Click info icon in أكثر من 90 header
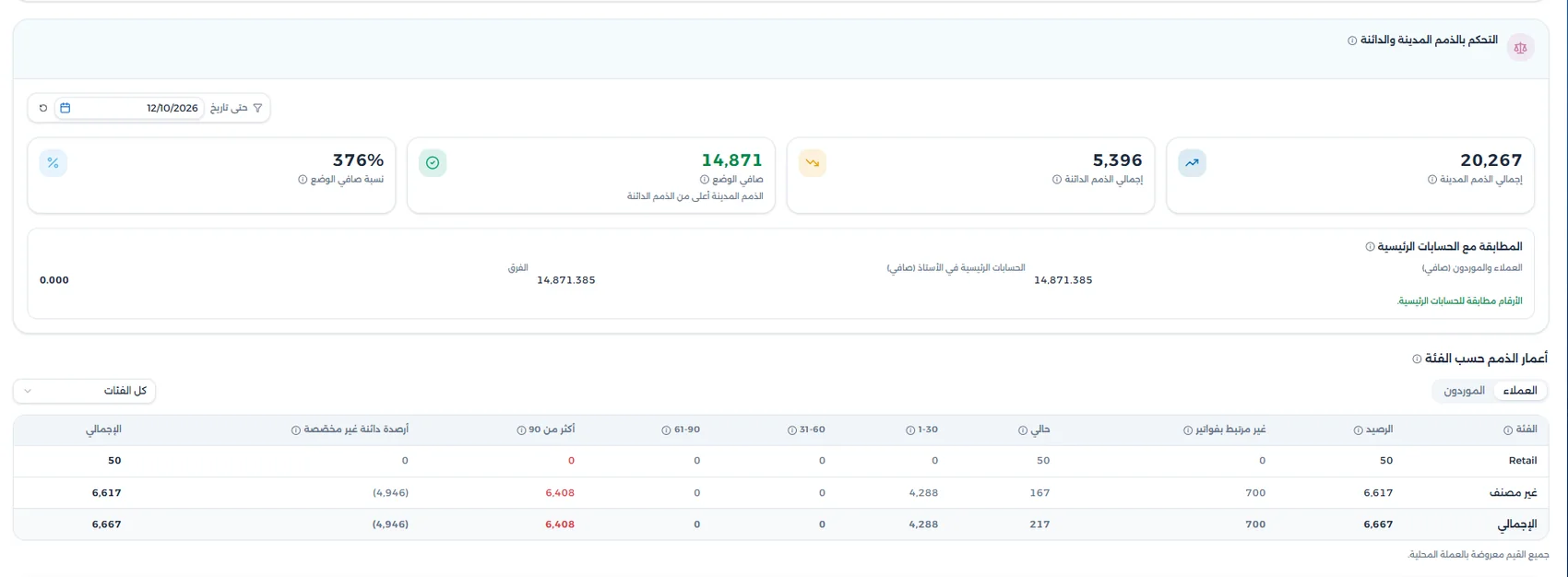Screen dimensions: 1568x577 tap(521, 430)
